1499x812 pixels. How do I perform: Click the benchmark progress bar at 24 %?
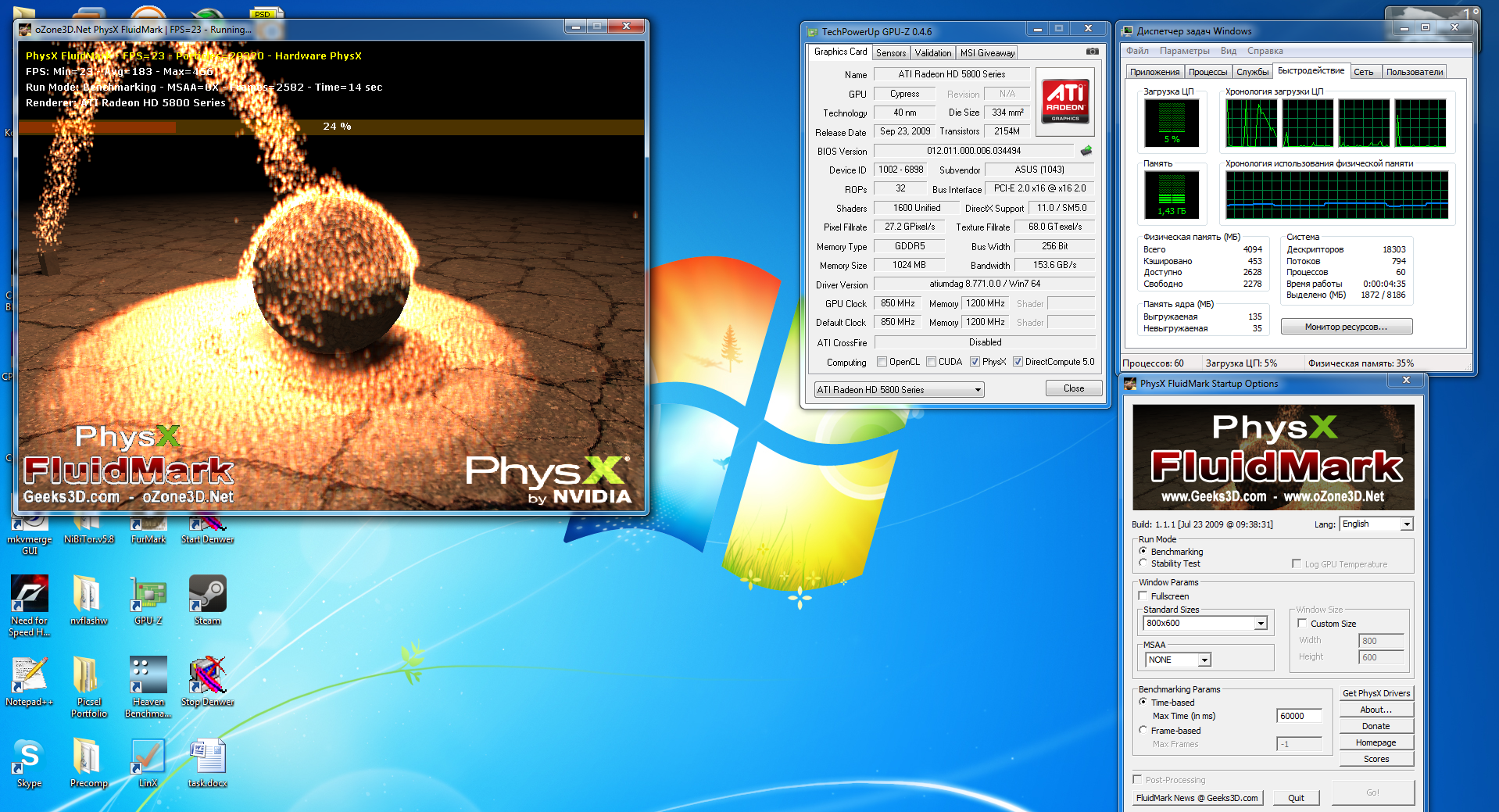[x=331, y=127]
